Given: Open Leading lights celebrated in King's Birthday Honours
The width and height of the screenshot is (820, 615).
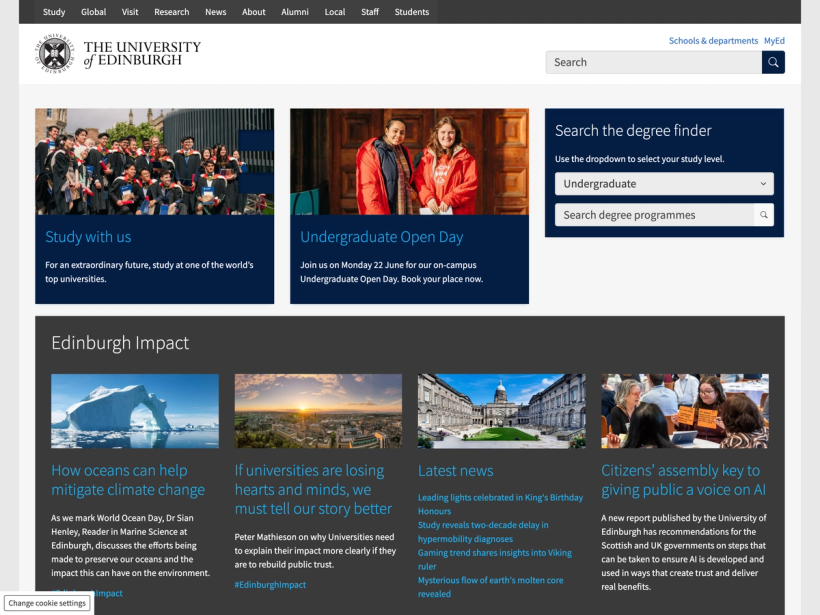Looking at the screenshot, I should pos(500,504).
